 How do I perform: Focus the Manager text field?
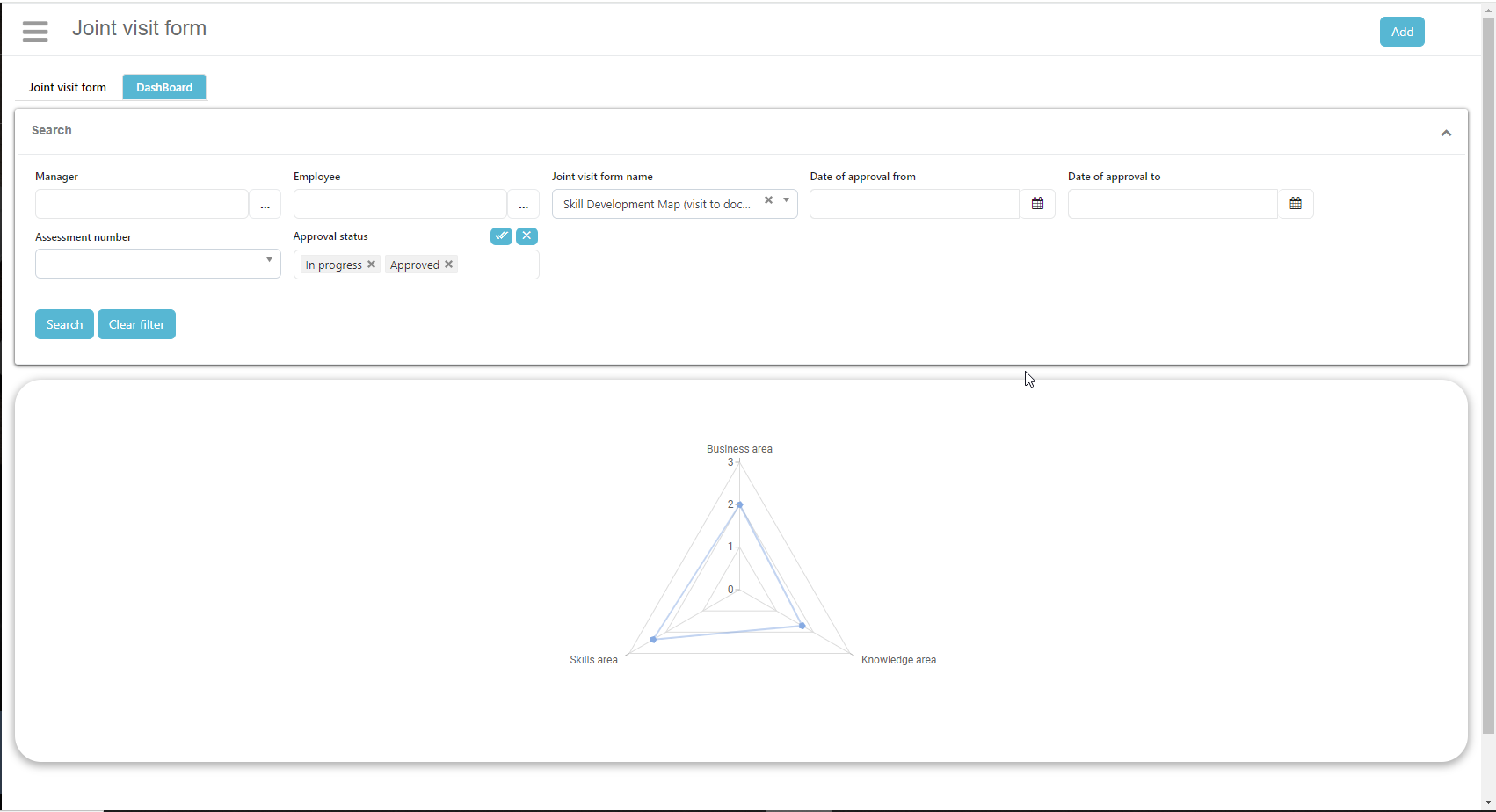pos(142,204)
